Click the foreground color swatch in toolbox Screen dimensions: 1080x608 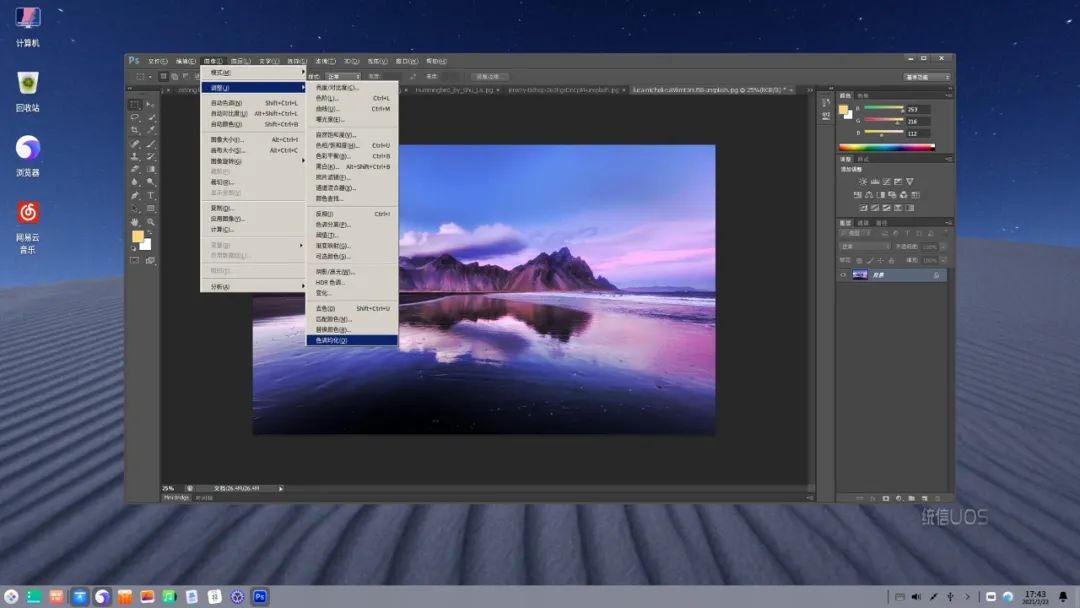138,237
